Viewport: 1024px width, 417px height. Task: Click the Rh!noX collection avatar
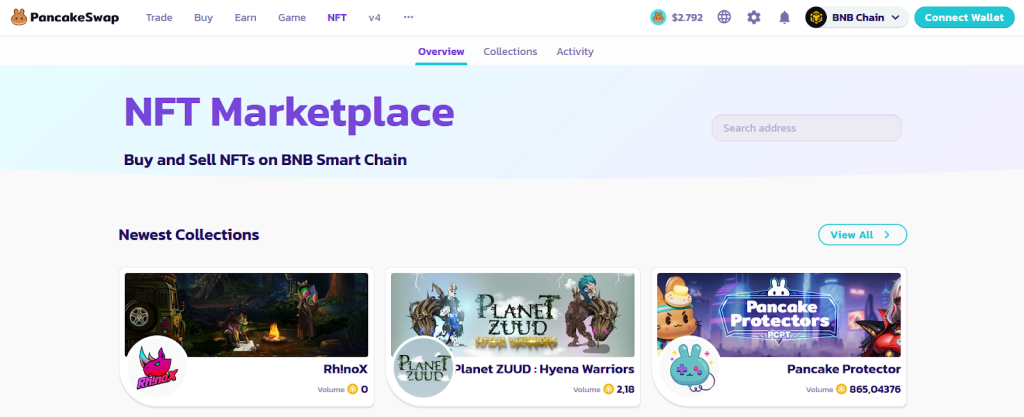(157, 368)
